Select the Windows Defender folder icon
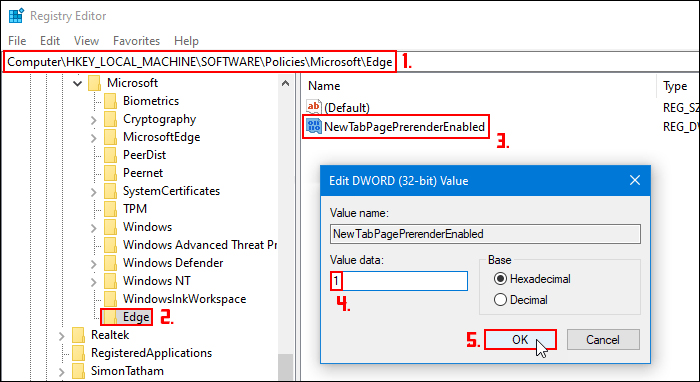 point(110,263)
